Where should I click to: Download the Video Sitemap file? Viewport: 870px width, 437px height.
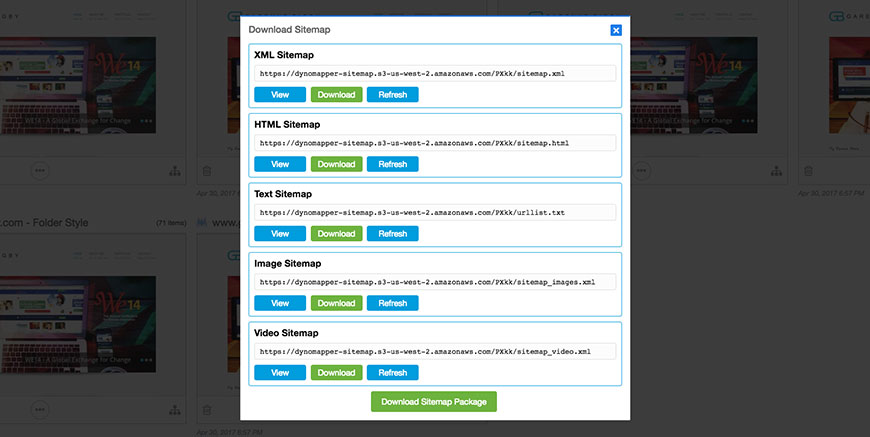click(x=336, y=372)
